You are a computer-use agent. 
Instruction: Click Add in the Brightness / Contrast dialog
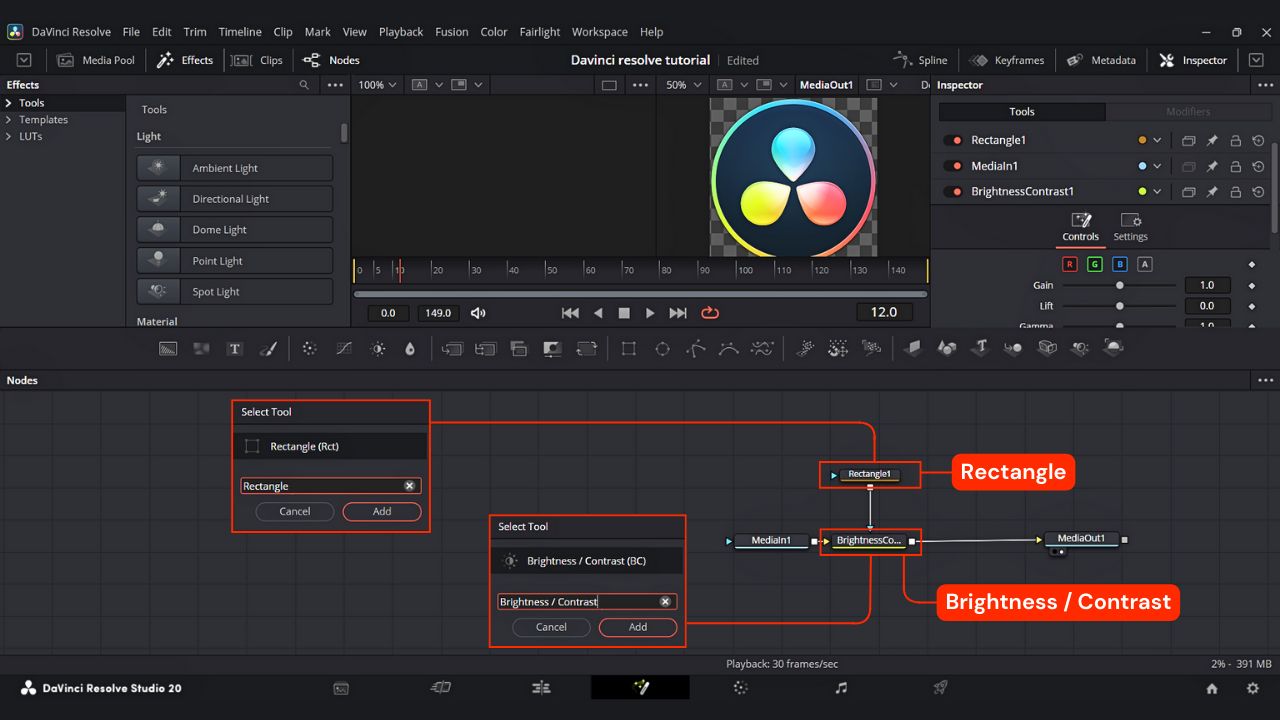(x=638, y=627)
